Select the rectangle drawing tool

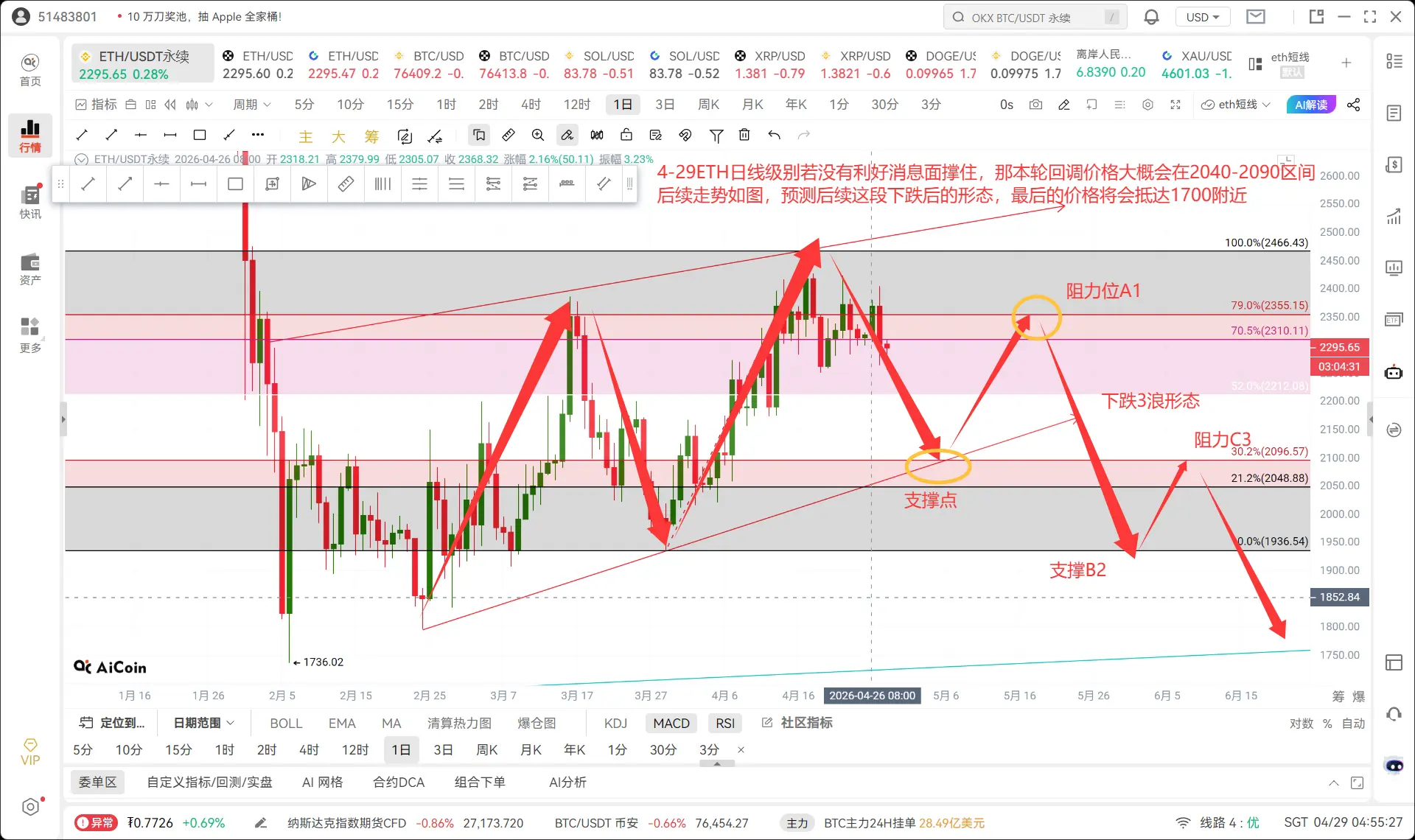[x=199, y=135]
